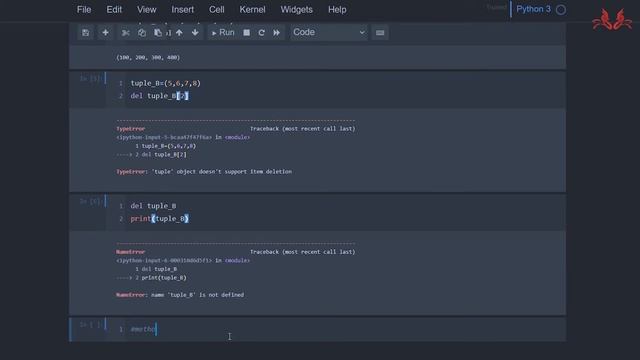Click code line 'tuple_B=(5,6,7,8)'
Screen dimensions: 640x360
pyautogui.click(x=165, y=83)
